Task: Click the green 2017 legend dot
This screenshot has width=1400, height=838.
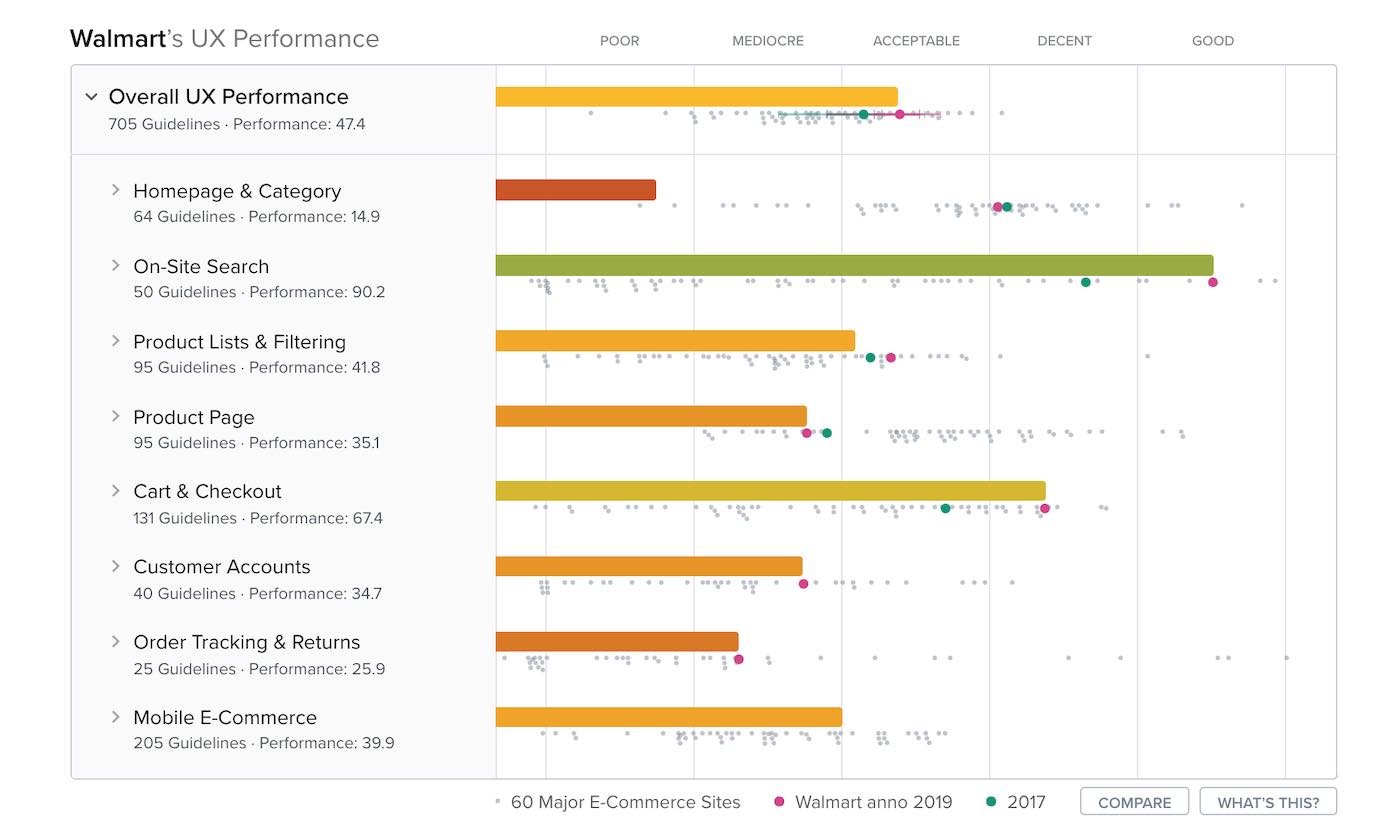Action: tap(991, 802)
